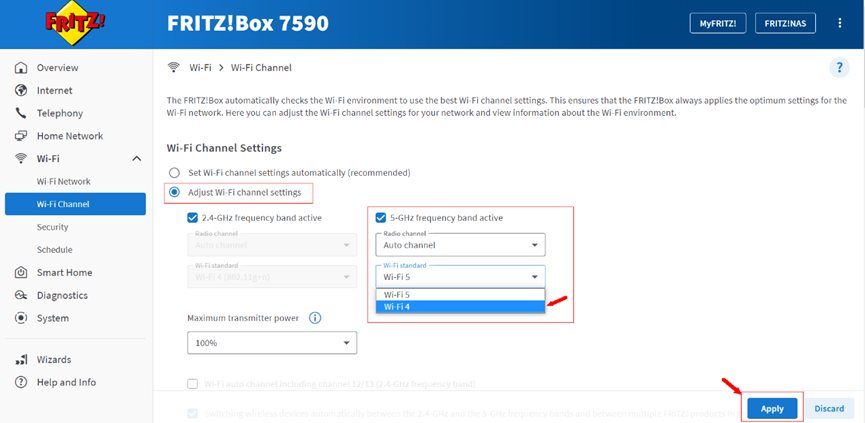Choose Wi-Fi 5 in dropdown list
This screenshot has height=423, width=865.
point(461,295)
